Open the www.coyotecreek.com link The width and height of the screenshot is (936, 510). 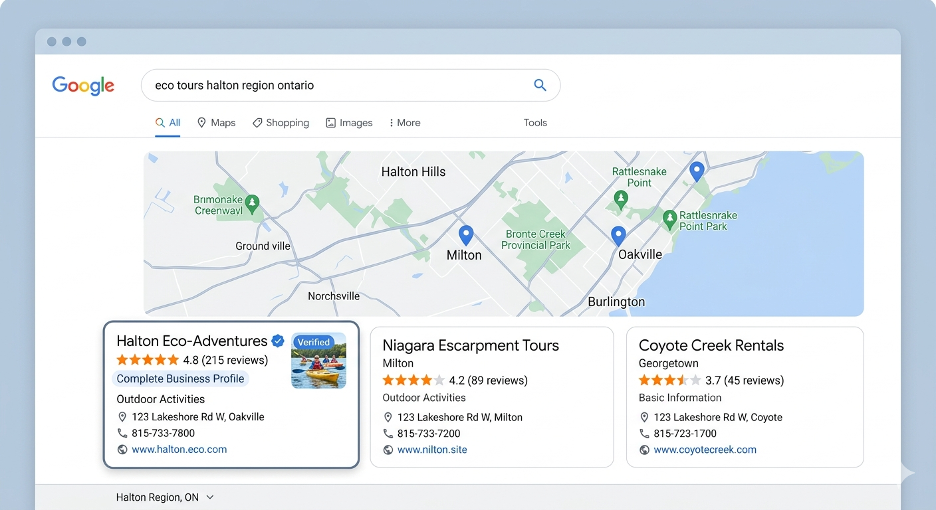point(705,450)
